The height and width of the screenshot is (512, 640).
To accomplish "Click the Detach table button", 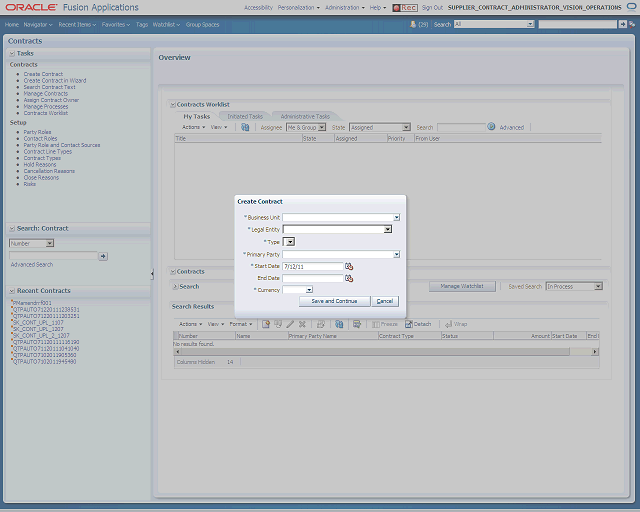I will 418,324.
